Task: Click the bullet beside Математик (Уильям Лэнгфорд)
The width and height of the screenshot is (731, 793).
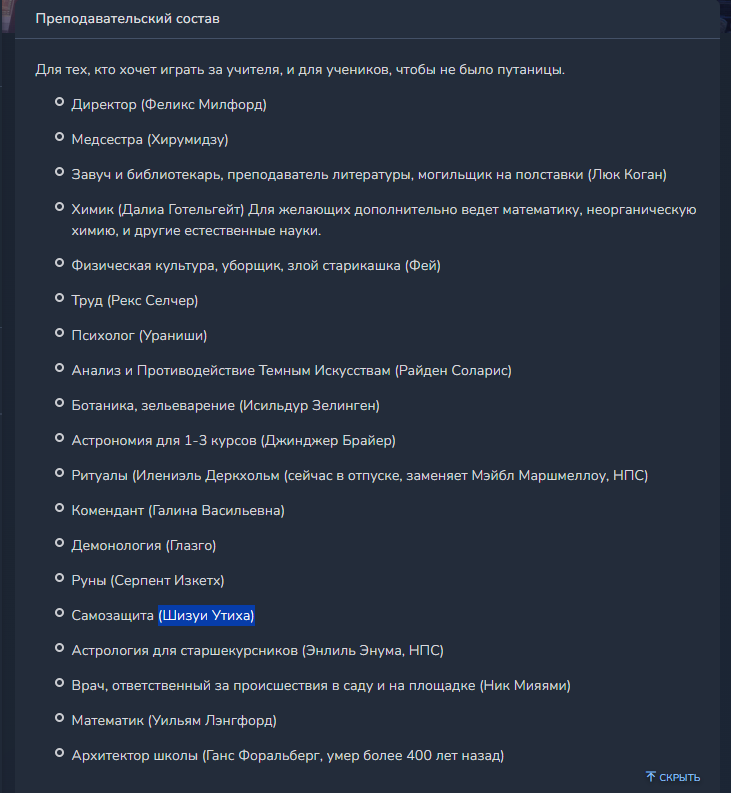Action: coord(59,718)
